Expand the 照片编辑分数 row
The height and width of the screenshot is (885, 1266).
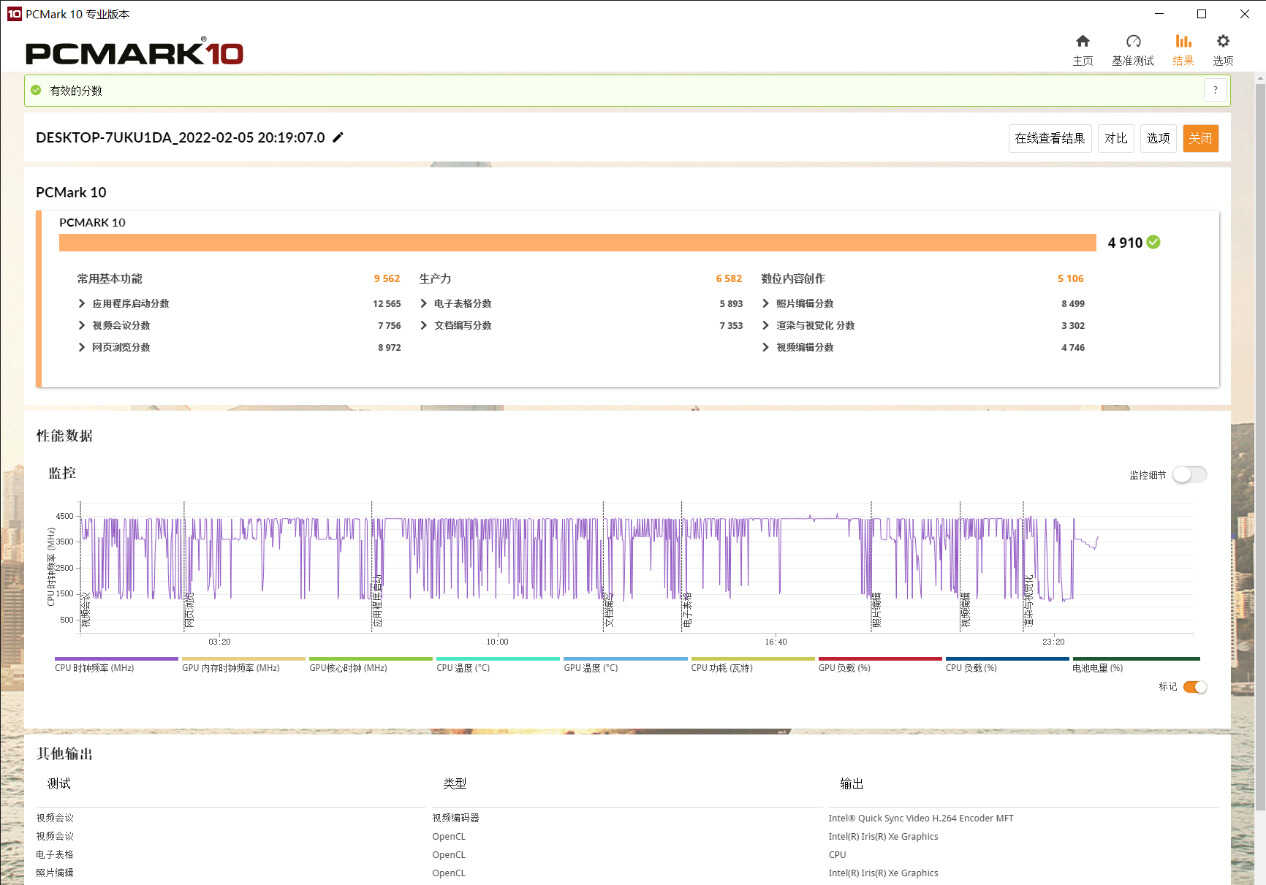coord(766,304)
